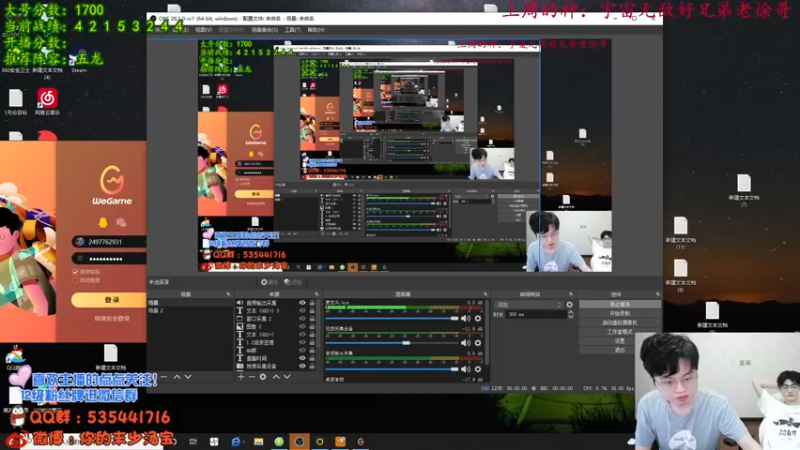Click WeGame quick secure login link
Image resolution: width=800 pixels, height=450 pixels.
(x=112, y=318)
